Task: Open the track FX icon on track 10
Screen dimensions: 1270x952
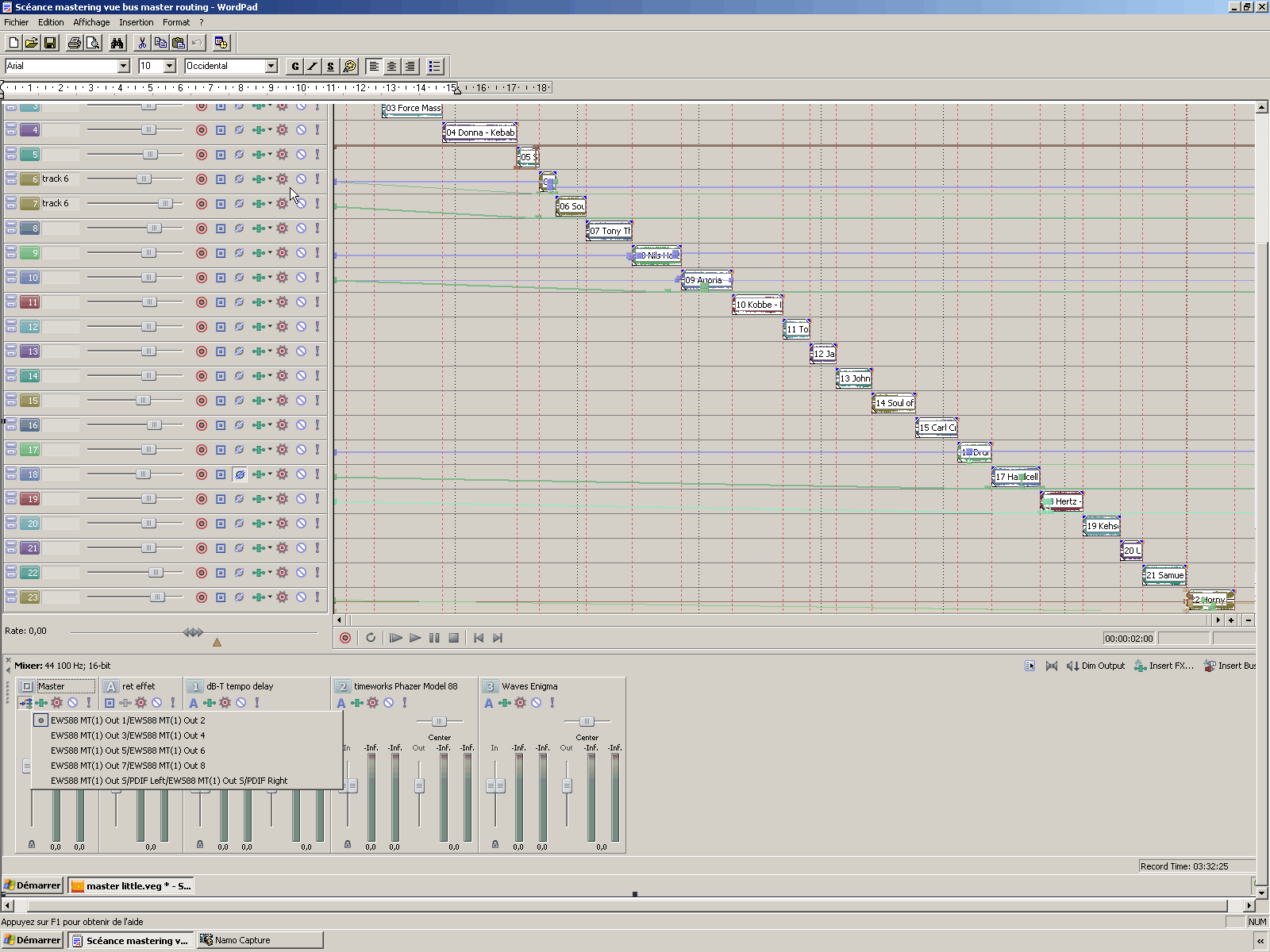Action: coord(259,278)
